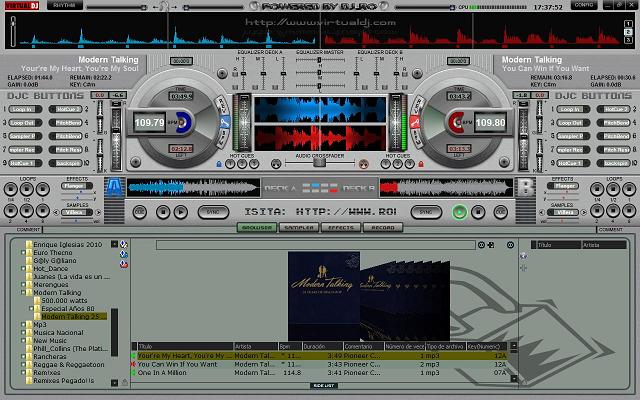
Task: Stop playback on Deck A
Action: (x=163, y=212)
